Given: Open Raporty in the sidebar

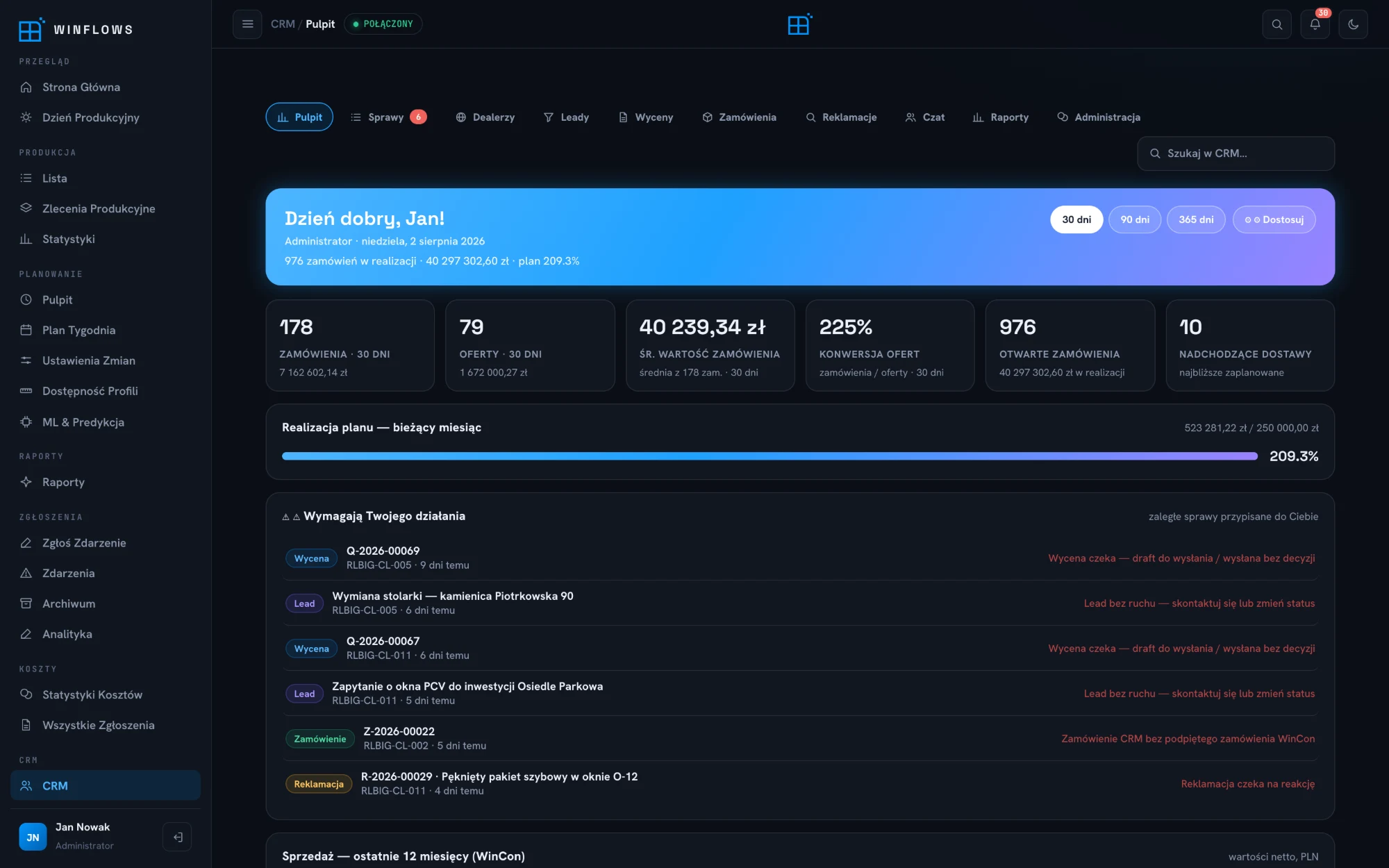Looking at the screenshot, I should pyautogui.click(x=106, y=482).
